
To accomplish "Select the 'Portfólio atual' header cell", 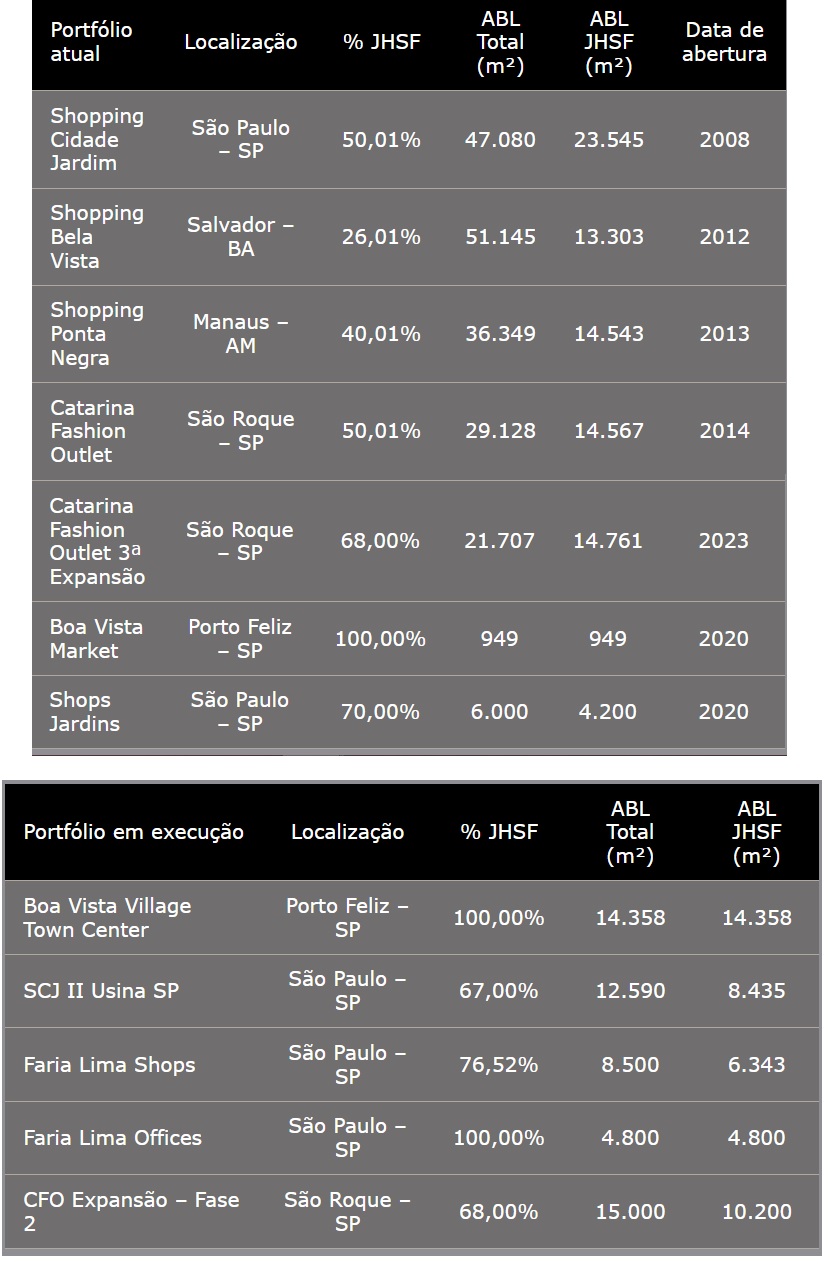I will coord(91,43).
